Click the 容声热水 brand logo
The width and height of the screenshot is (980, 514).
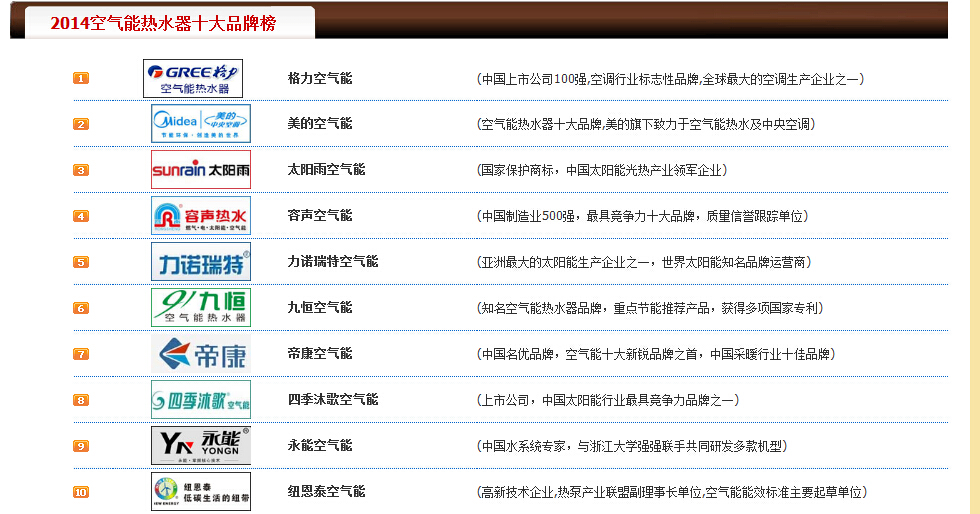coord(201,216)
